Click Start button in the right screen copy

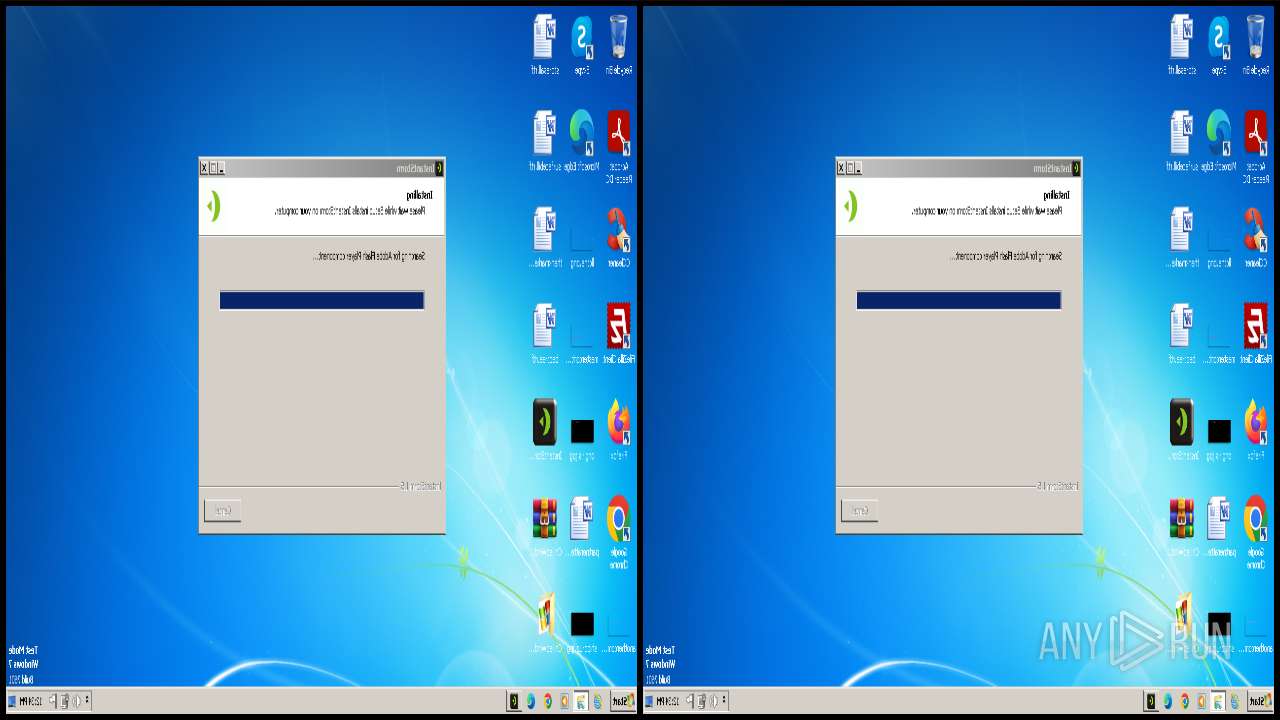click(x=1260, y=701)
